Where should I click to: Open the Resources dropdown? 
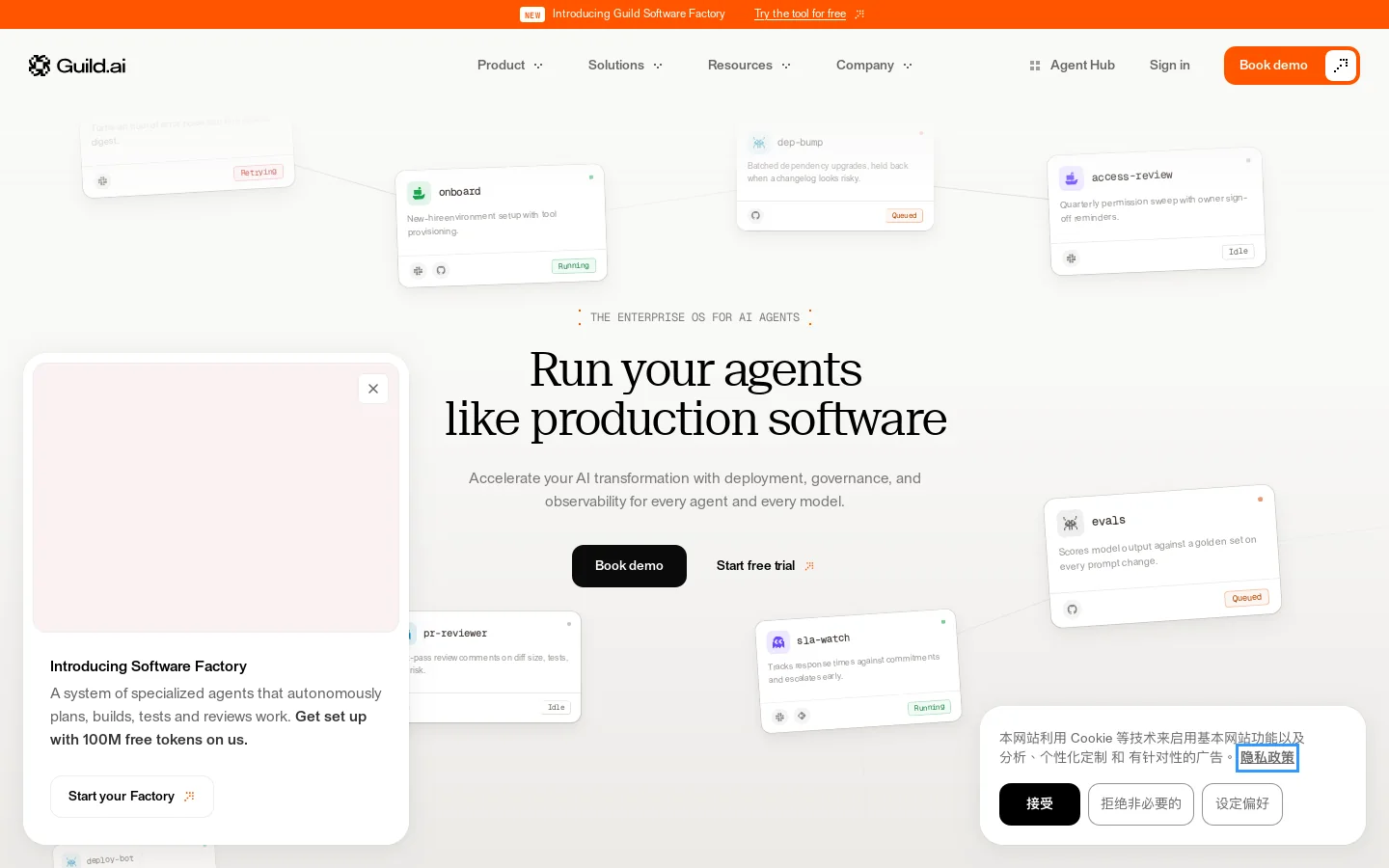click(749, 66)
